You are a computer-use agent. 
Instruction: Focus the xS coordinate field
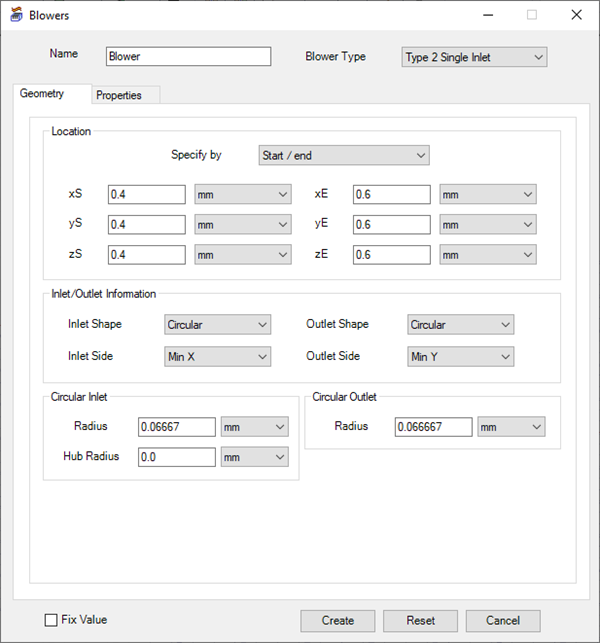pos(146,195)
